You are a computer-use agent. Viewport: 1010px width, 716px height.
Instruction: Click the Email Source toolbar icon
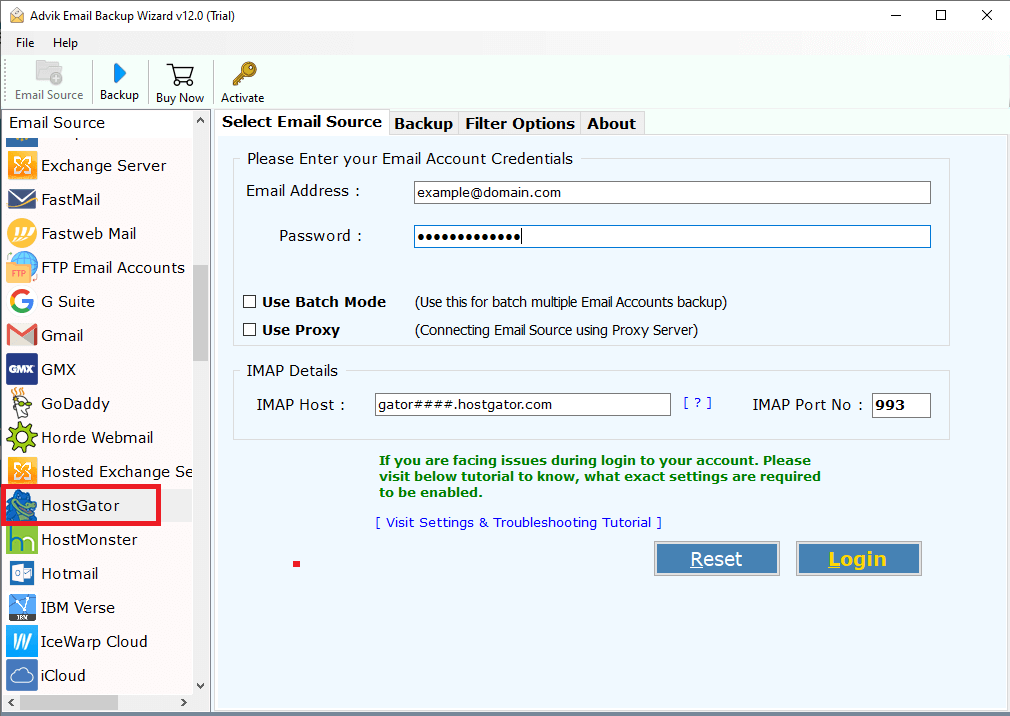pos(49,73)
